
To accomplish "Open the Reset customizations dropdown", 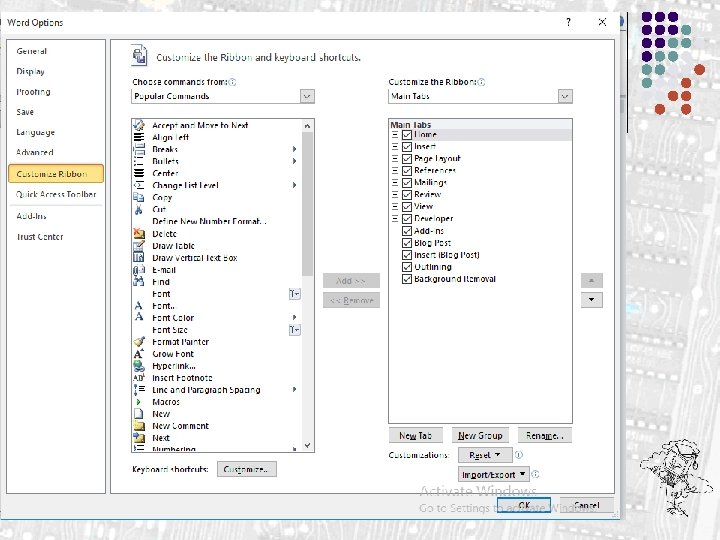I will 485,455.
